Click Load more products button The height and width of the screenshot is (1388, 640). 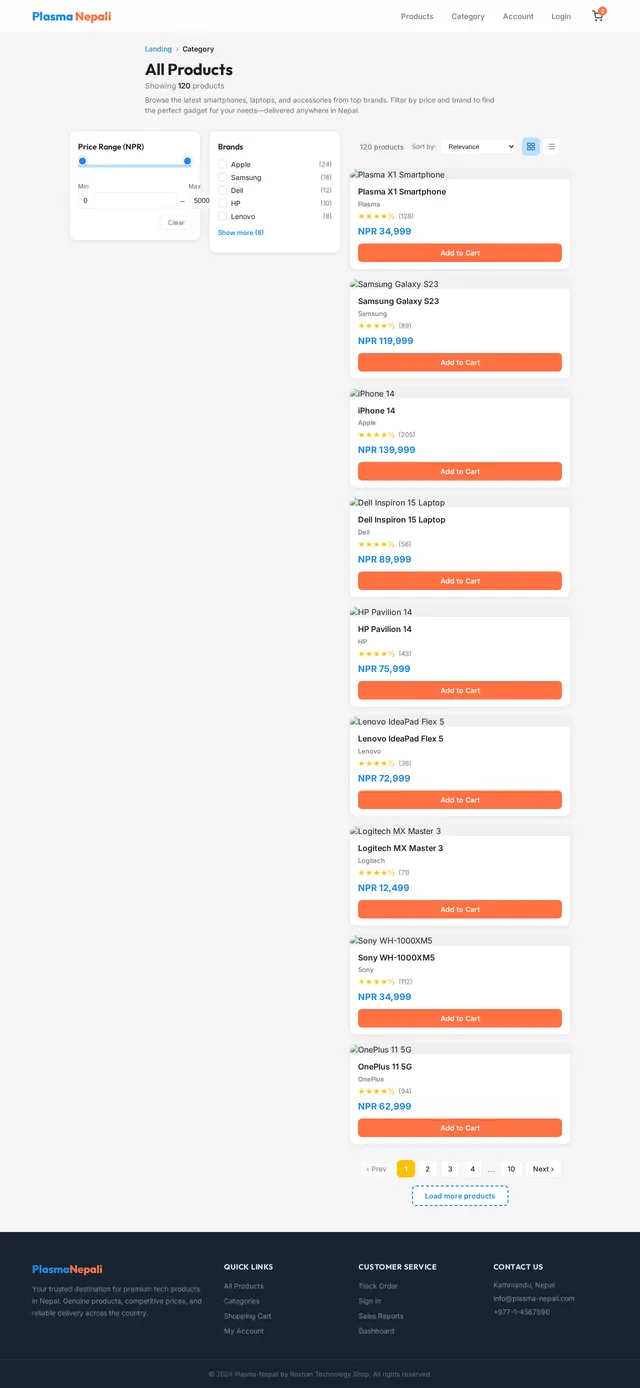pos(460,1196)
